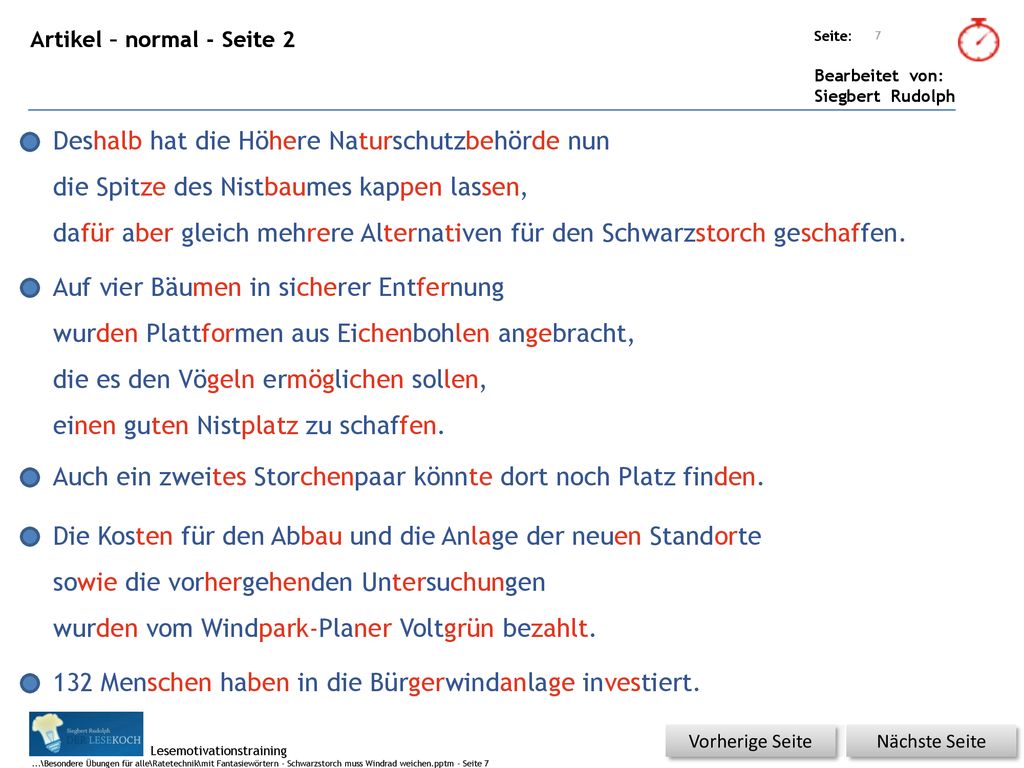
Task: Click the file path footer text
Action: (260, 763)
